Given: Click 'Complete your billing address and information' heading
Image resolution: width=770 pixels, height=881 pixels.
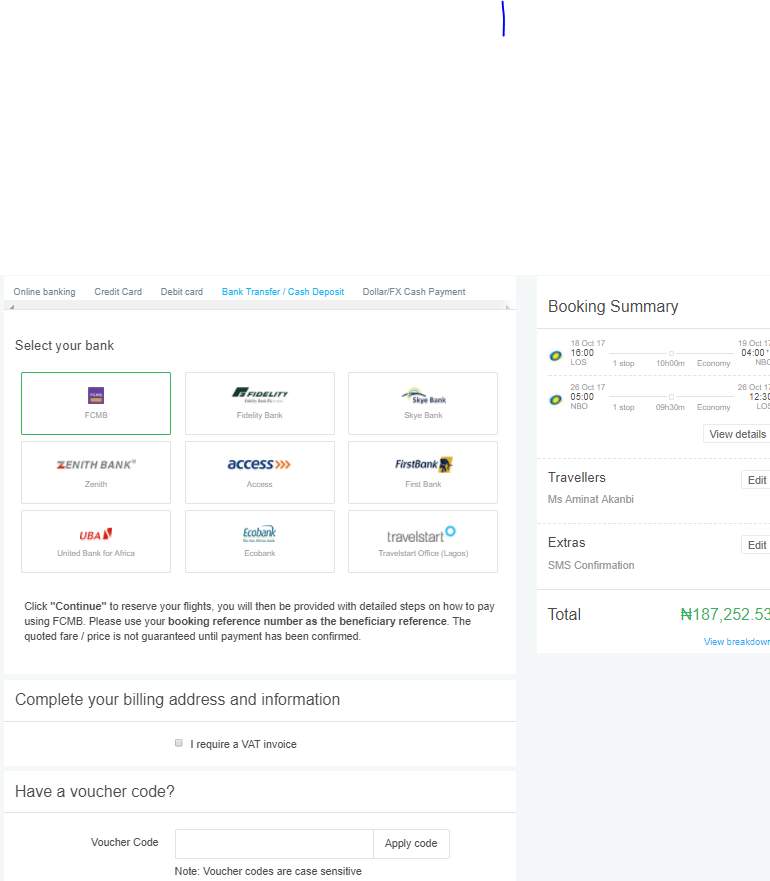Looking at the screenshot, I should [x=177, y=700].
